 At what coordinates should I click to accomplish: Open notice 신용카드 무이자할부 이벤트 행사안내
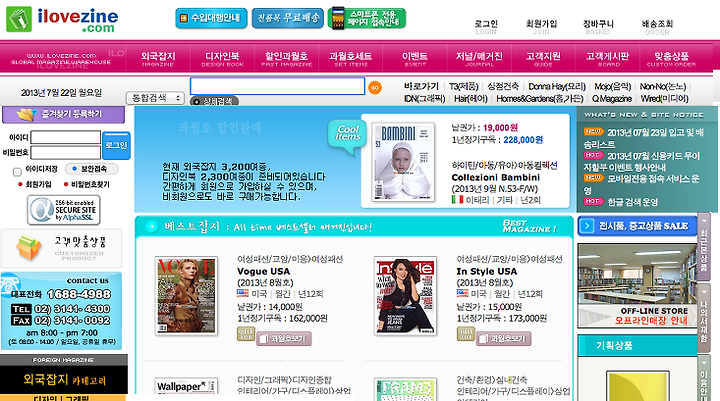click(x=642, y=161)
